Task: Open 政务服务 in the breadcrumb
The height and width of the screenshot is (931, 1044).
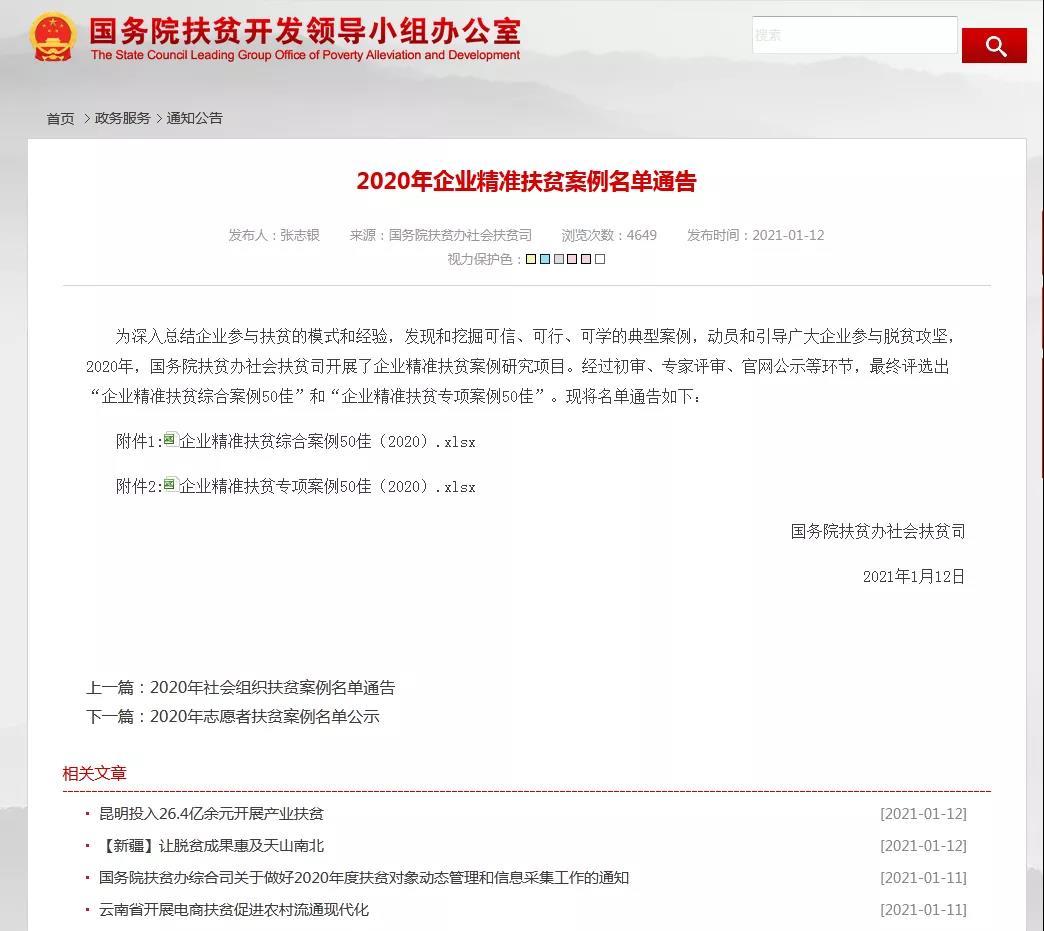Action: (123, 118)
